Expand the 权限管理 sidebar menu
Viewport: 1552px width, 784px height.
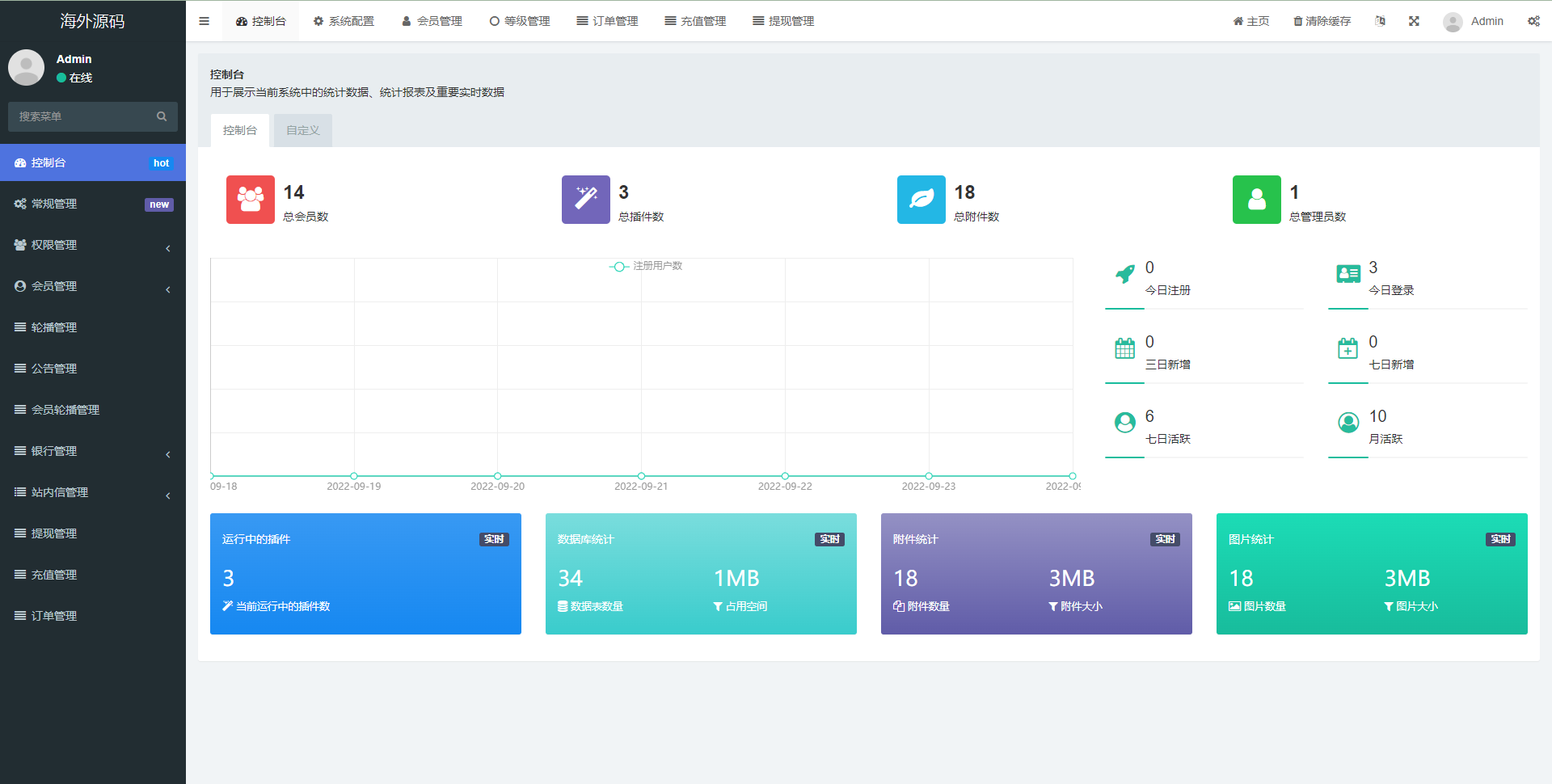[92, 245]
